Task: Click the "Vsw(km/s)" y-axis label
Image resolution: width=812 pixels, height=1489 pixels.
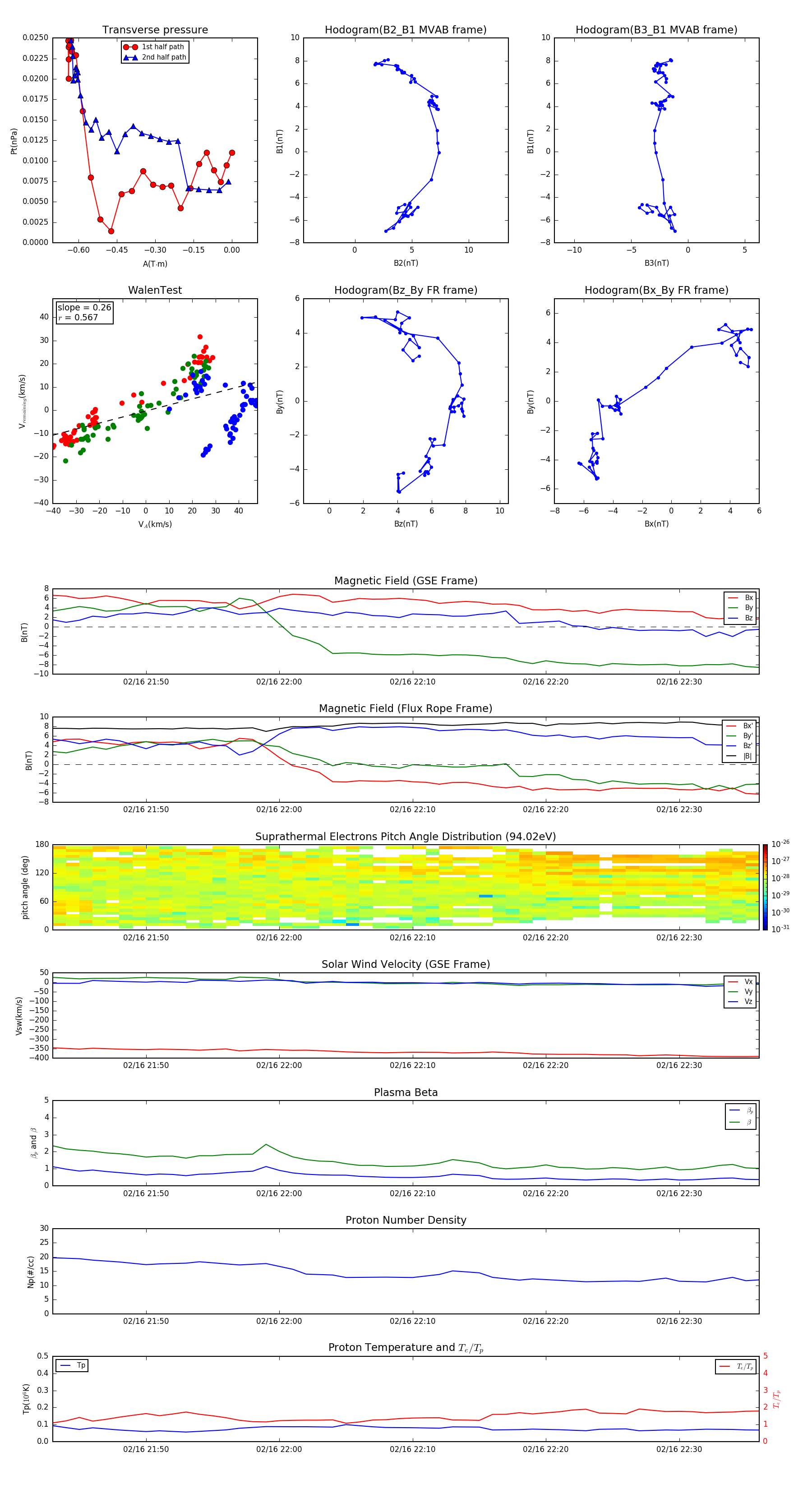Action: pos(18,1016)
